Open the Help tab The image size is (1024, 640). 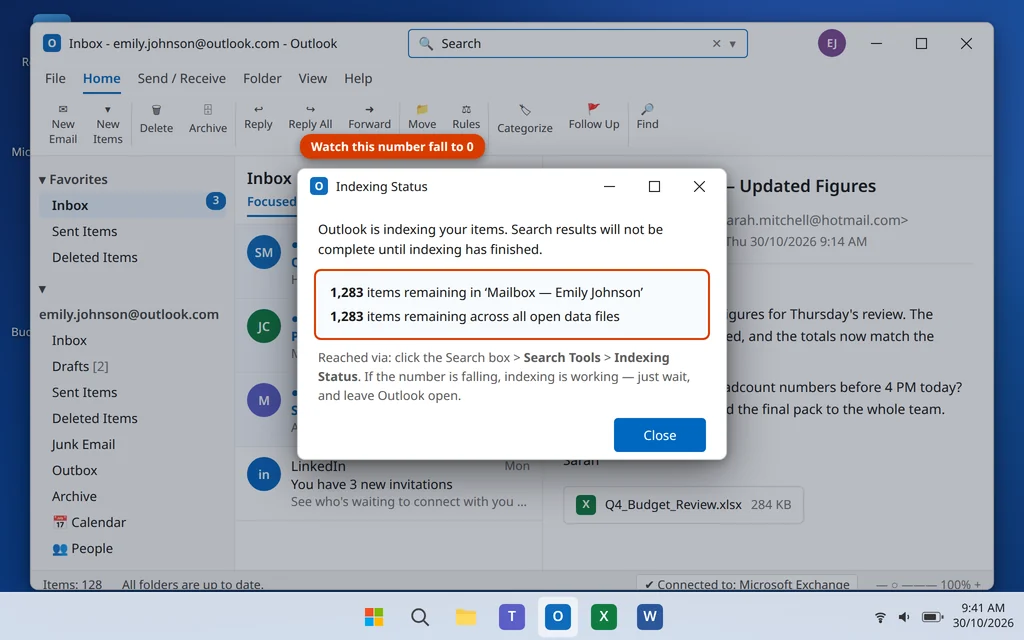click(358, 78)
